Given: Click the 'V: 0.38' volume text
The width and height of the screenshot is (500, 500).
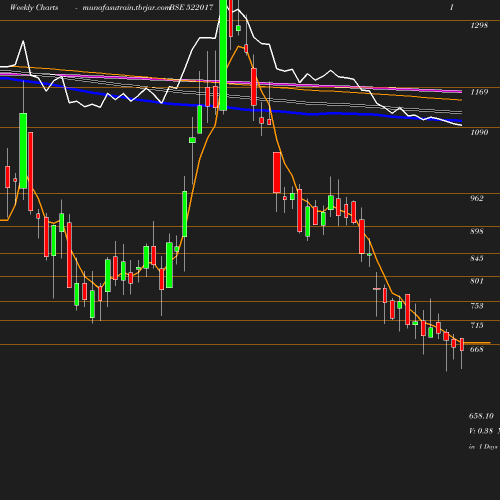Looking at the screenshot, I should point(481,431).
